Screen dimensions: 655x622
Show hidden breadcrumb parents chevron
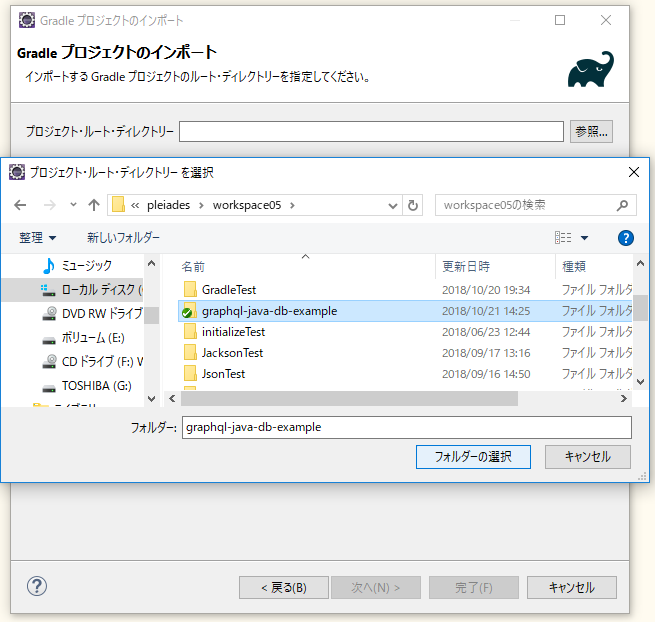135,205
